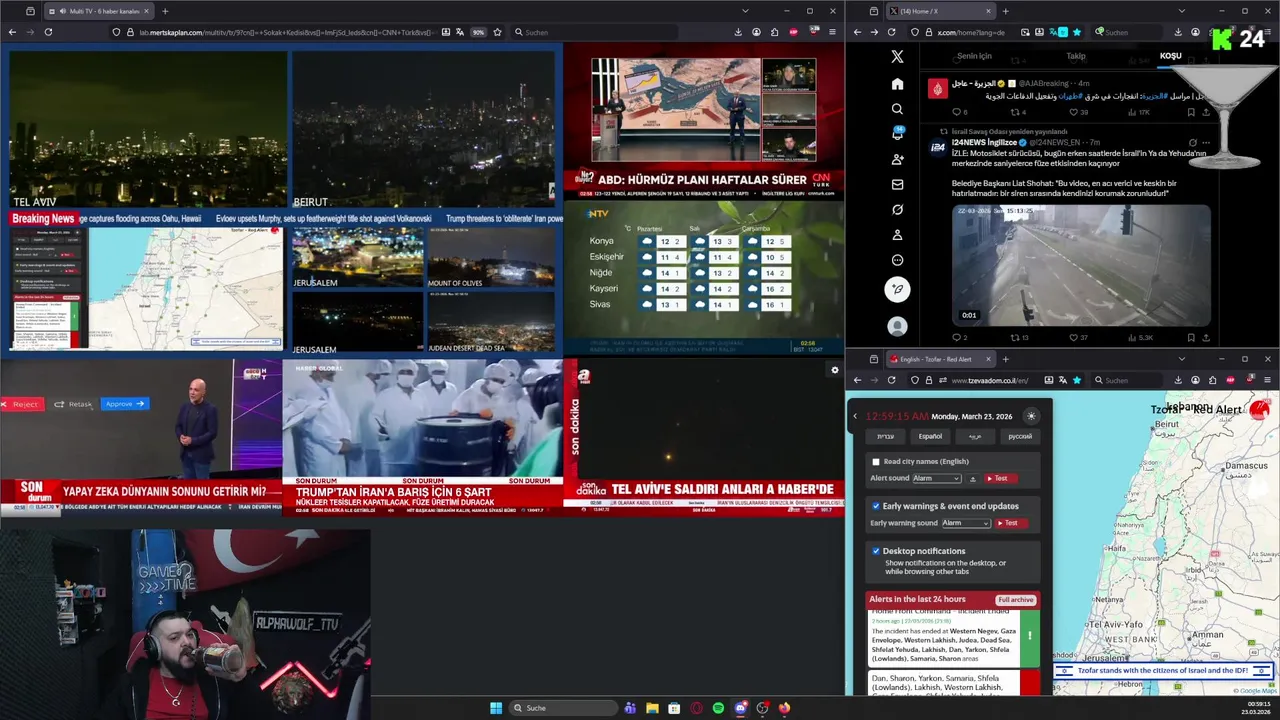The image size is (1280, 720).
Task: Open Firefox menu in Multi TV window
Action: [x=832, y=32]
